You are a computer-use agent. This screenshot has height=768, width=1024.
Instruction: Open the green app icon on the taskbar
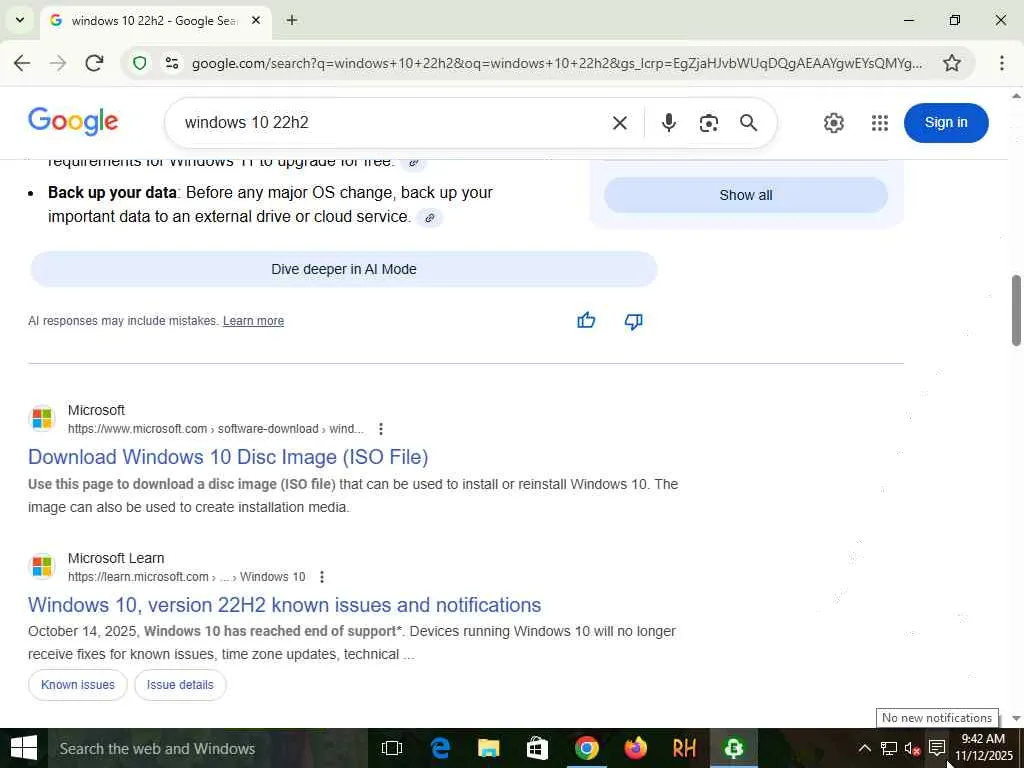pyautogui.click(x=733, y=748)
